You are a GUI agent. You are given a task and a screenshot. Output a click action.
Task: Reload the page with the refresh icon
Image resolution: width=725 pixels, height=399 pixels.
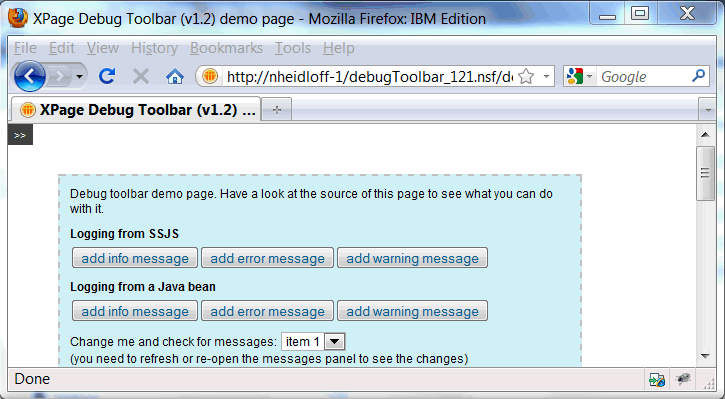(107, 76)
